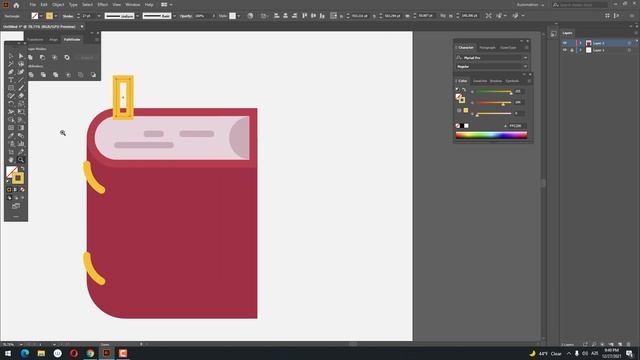Click Minus Front shape mode in Pathfinder

tap(42, 58)
